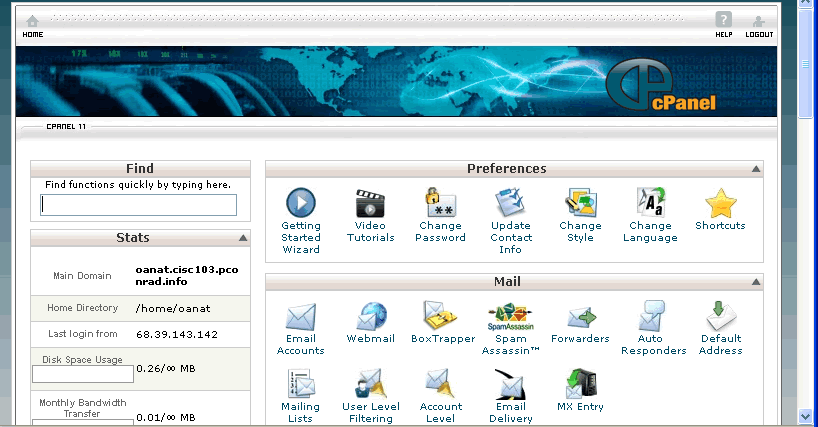Image resolution: width=818 pixels, height=427 pixels.
Task: Click the Getting Started Wizard text link
Action: coord(301,237)
